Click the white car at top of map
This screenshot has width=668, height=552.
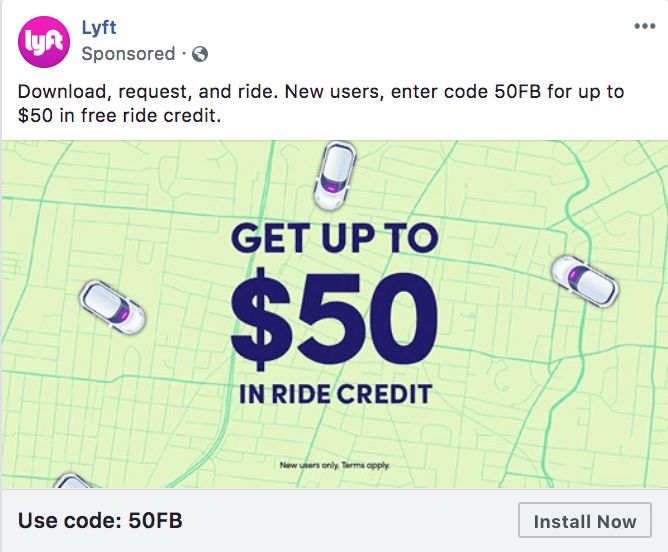[334, 175]
